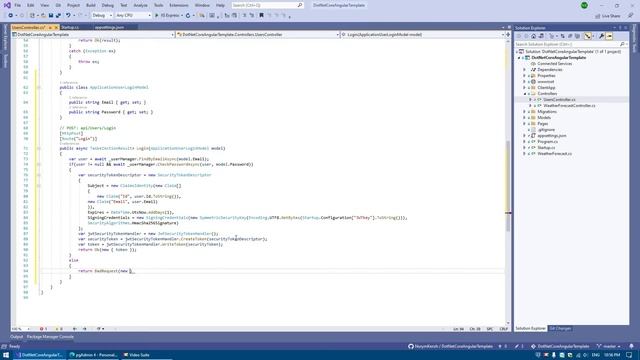The image size is (640, 360).
Task: Open the Extensions menu
Action: pyautogui.click(x=179, y=5)
